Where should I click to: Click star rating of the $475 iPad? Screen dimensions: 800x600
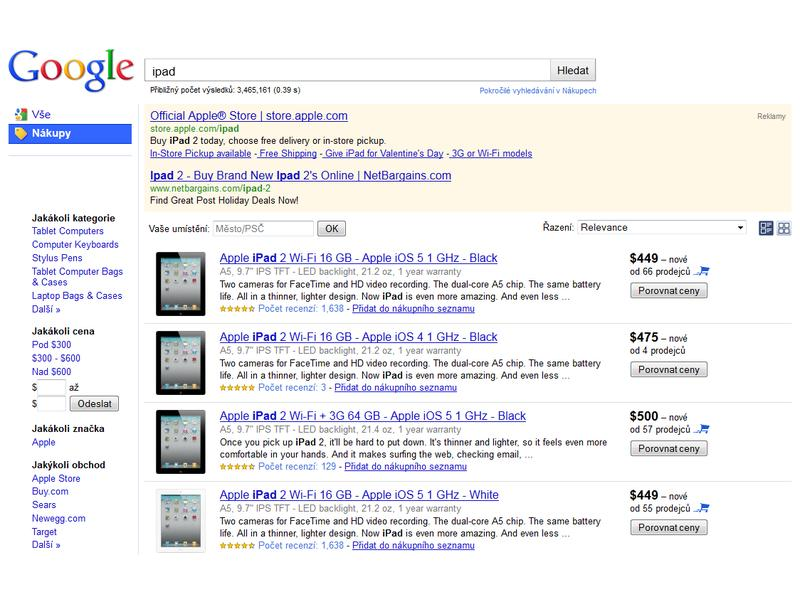(237, 388)
